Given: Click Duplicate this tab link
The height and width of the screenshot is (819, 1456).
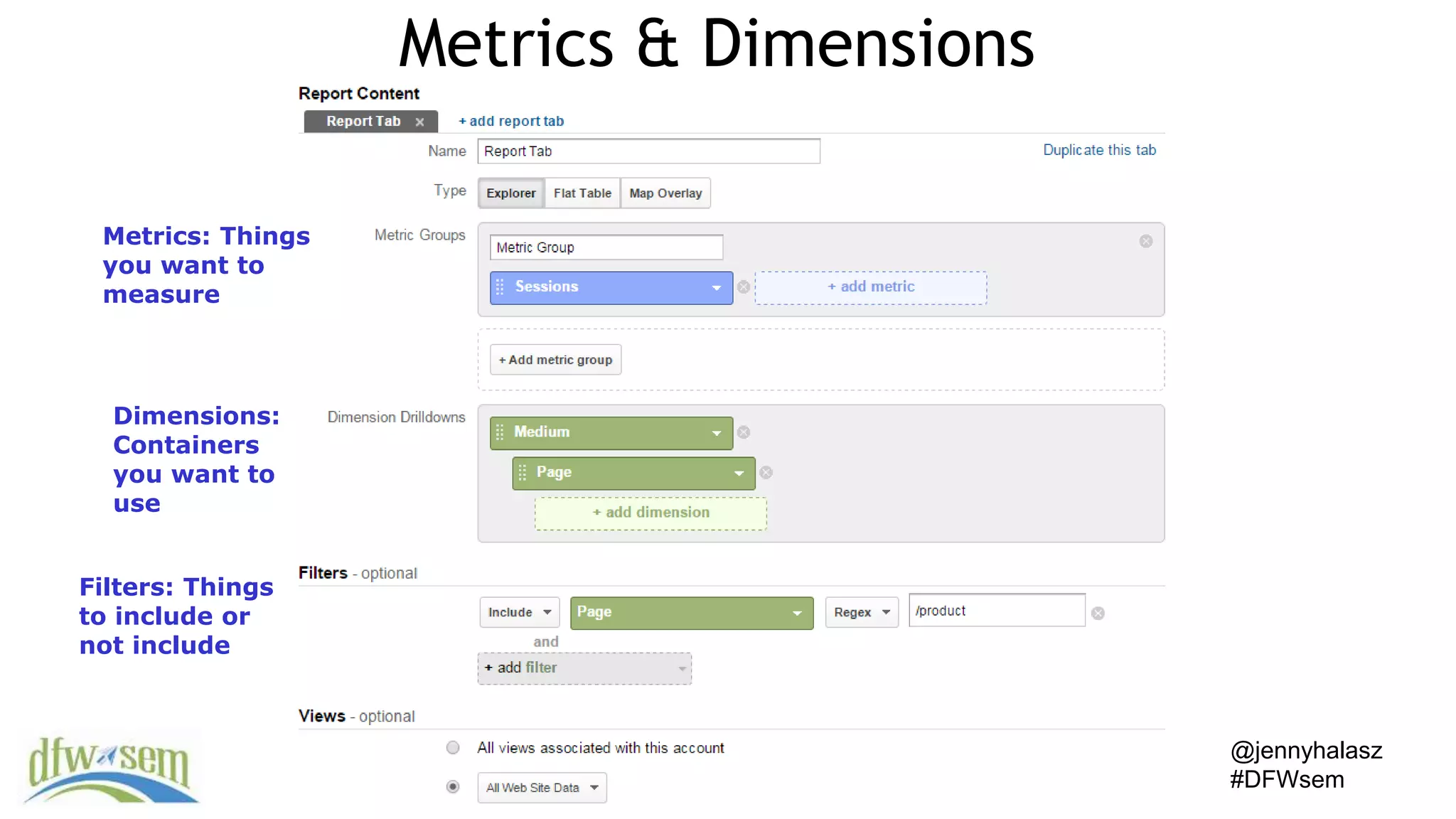Looking at the screenshot, I should click(x=1099, y=150).
